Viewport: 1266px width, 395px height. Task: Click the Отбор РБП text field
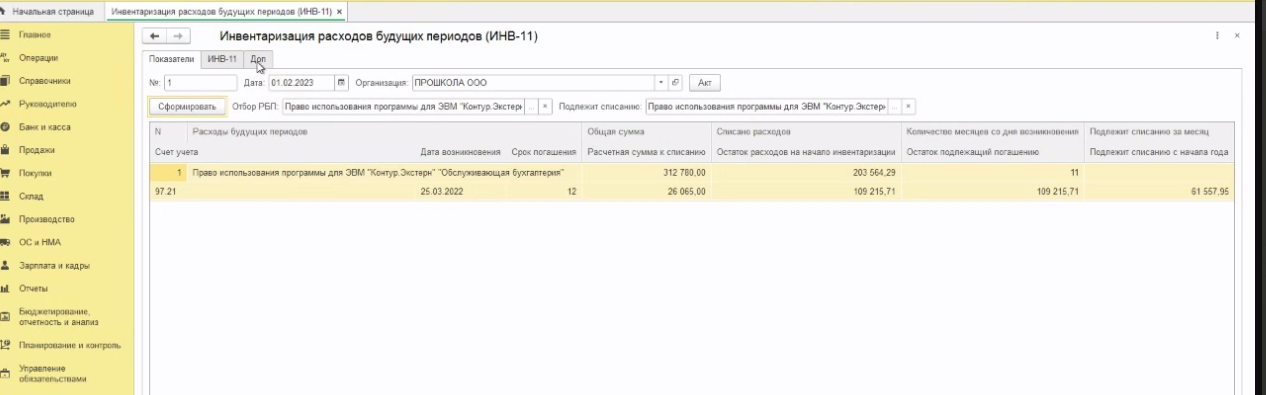[403, 106]
